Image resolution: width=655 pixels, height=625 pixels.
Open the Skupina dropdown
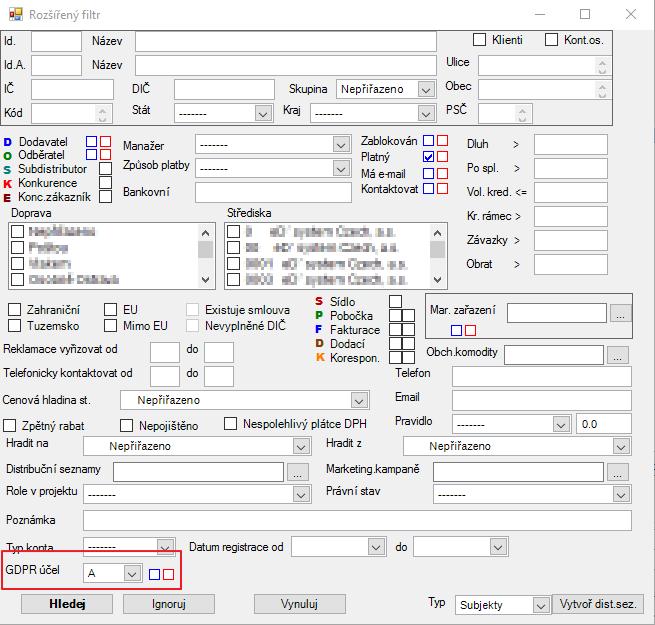pos(426,89)
